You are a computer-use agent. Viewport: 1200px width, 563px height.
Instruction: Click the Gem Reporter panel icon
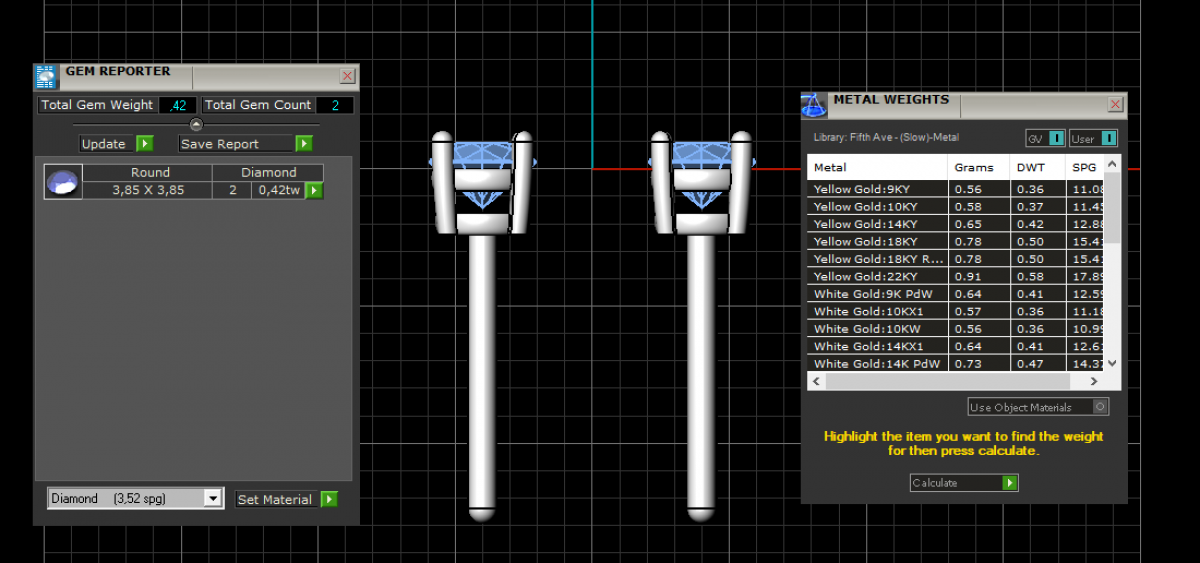pos(45,77)
